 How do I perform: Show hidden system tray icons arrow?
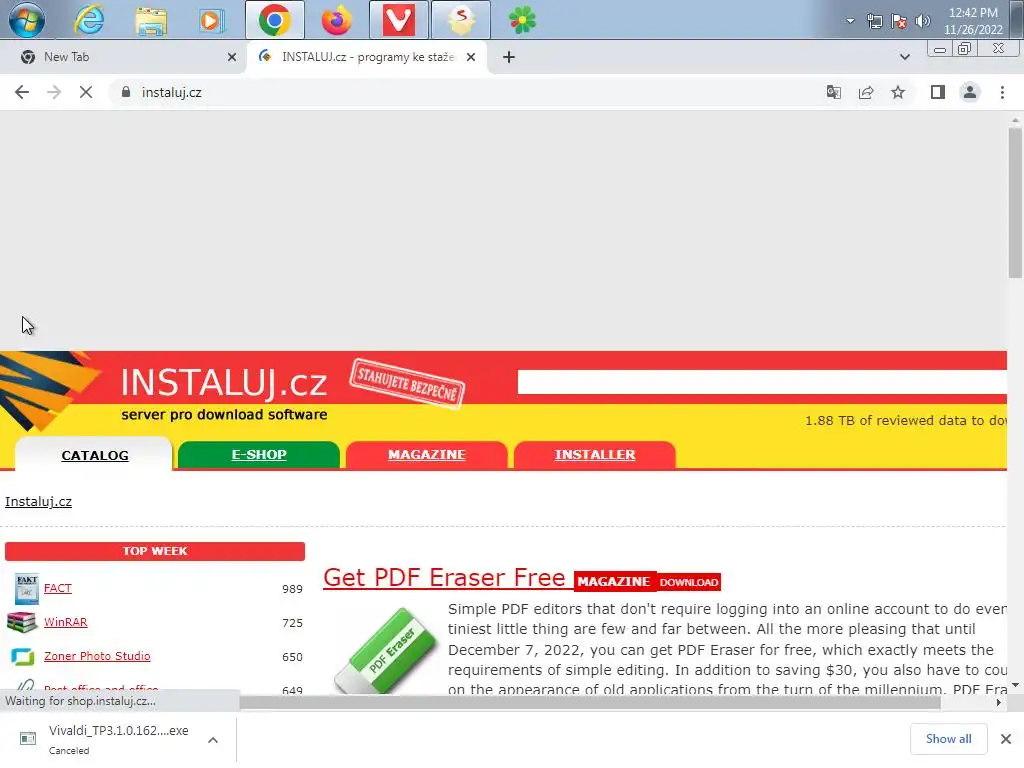850,21
